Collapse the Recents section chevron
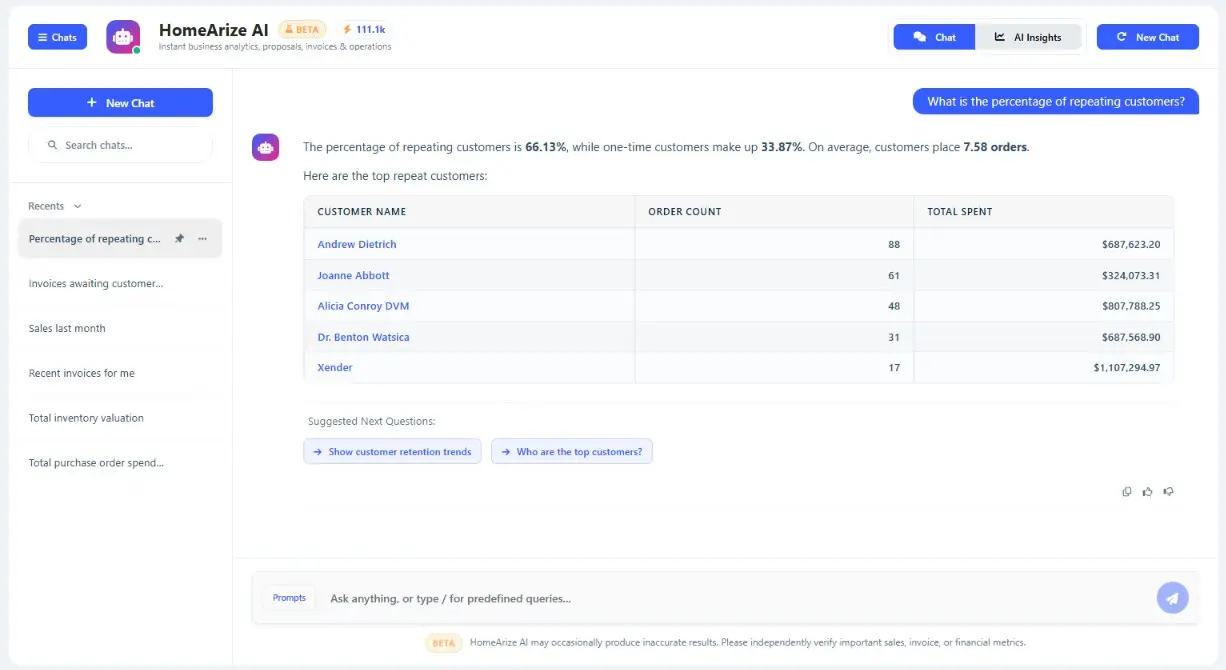Screen dimensions: 1226x670 coord(78,206)
